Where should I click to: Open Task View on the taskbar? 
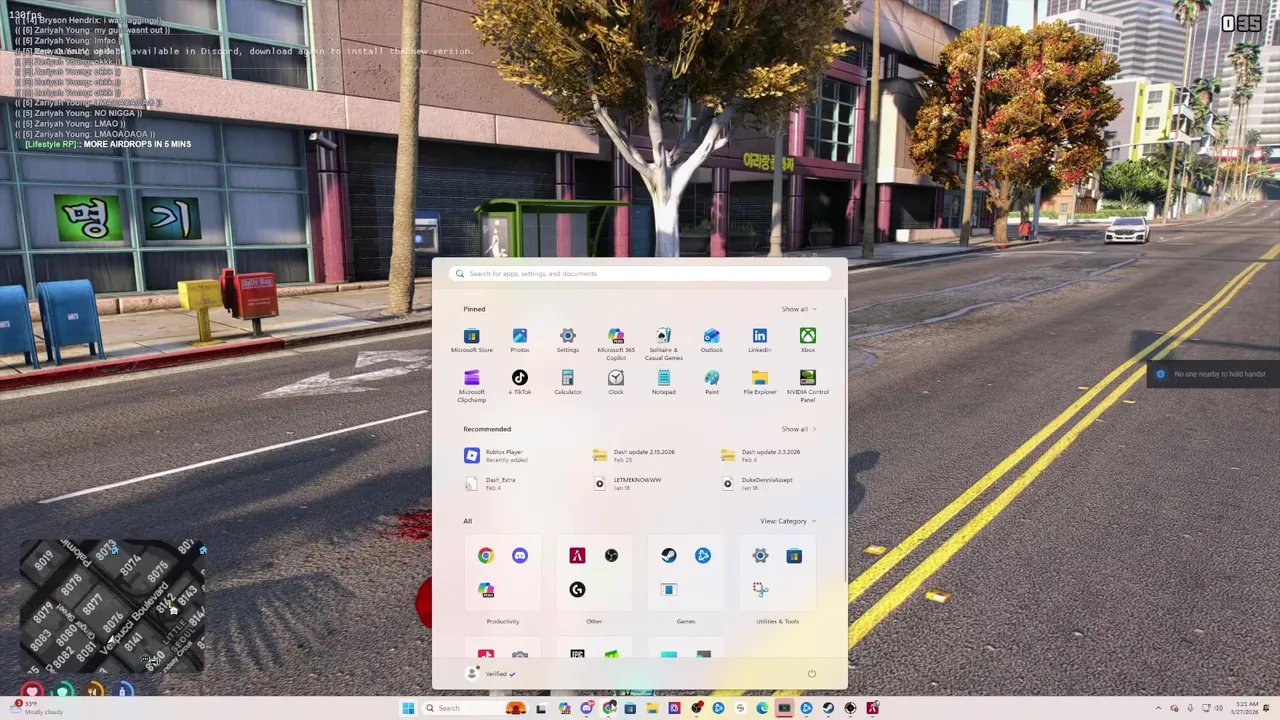[x=541, y=708]
